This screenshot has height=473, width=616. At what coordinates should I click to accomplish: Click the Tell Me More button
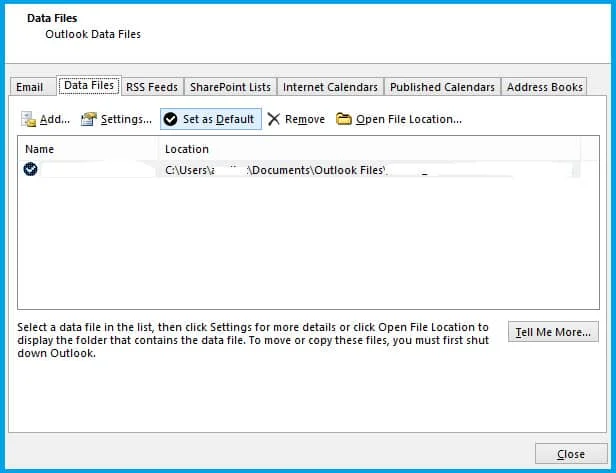pos(553,332)
